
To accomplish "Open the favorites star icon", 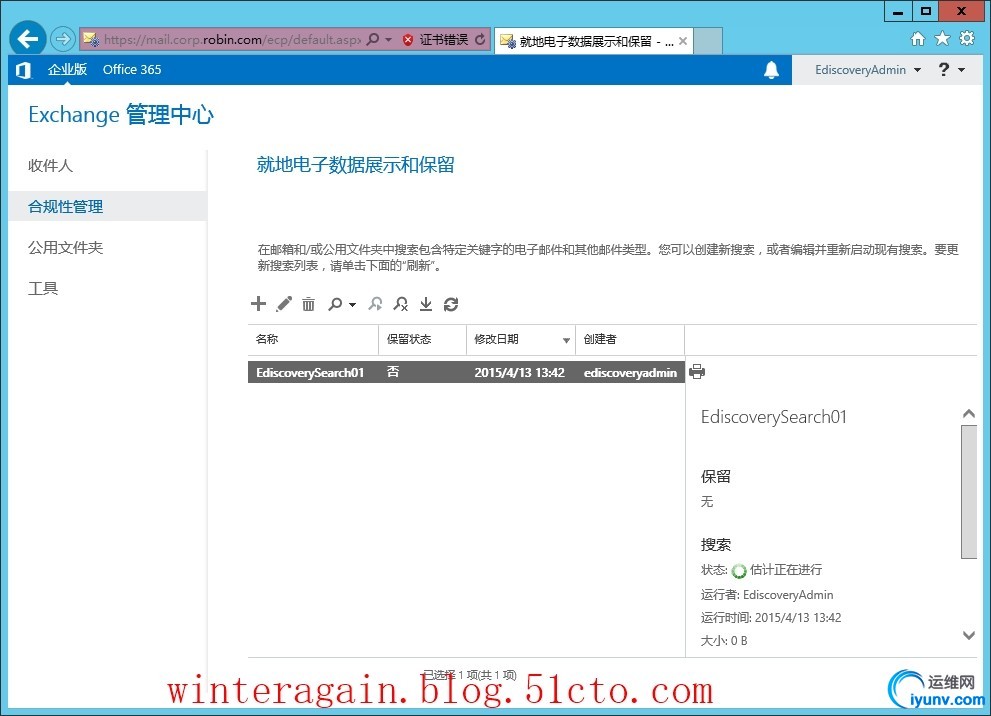I will (942, 39).
